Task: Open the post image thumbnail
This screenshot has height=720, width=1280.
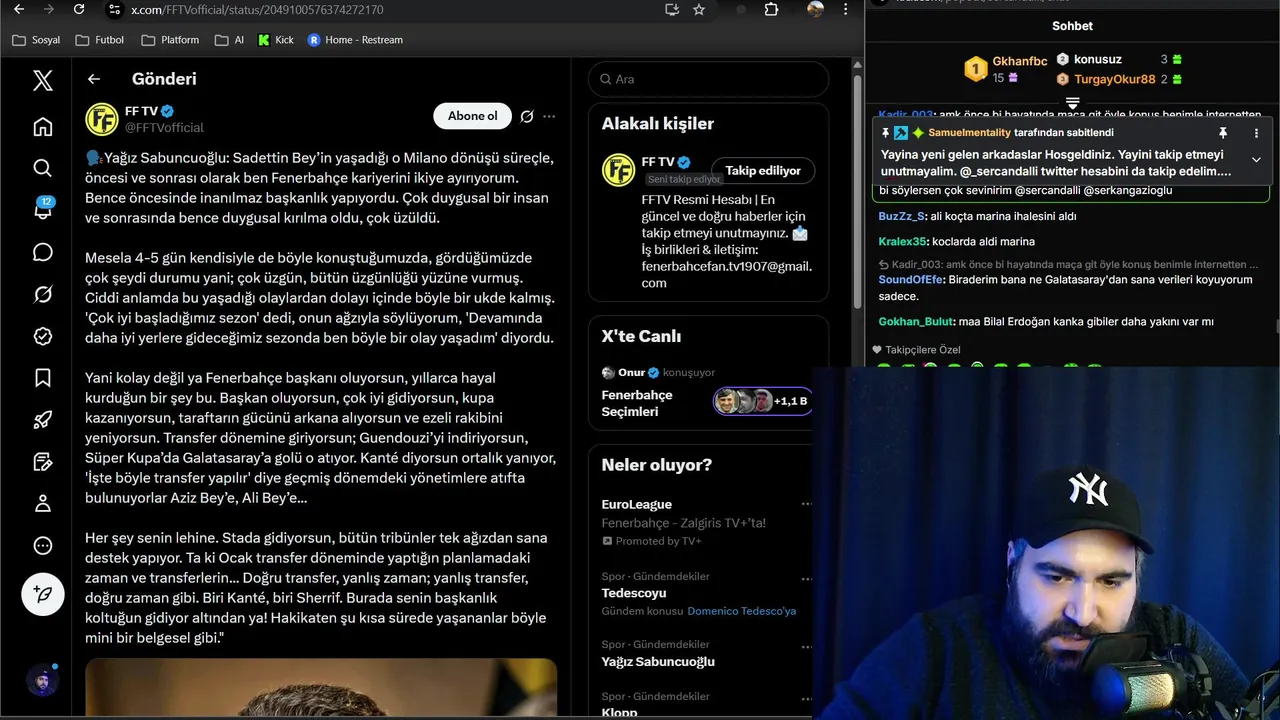Action: (321, 688)
